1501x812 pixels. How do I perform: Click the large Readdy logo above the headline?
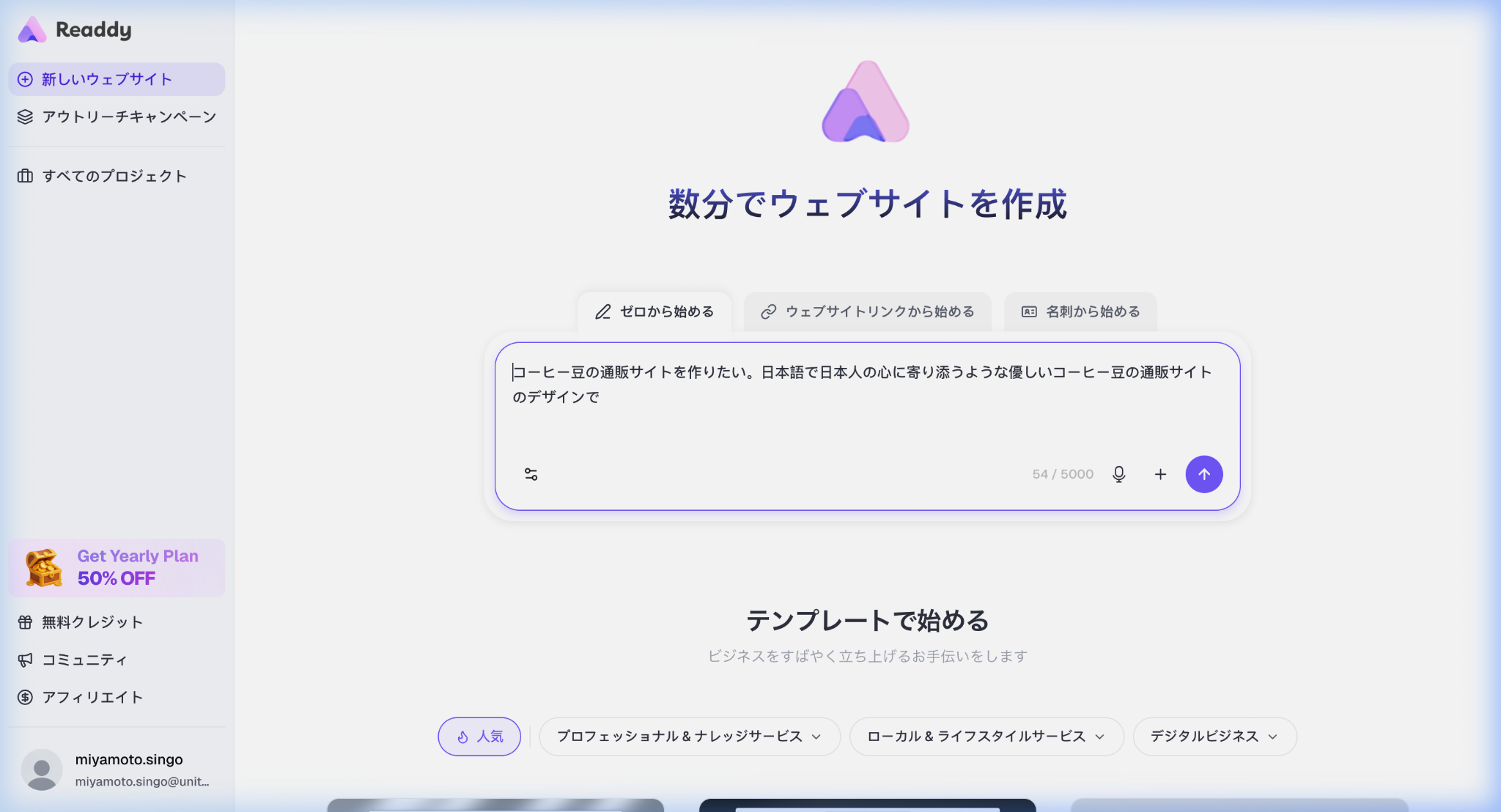(x=866, y=102)
